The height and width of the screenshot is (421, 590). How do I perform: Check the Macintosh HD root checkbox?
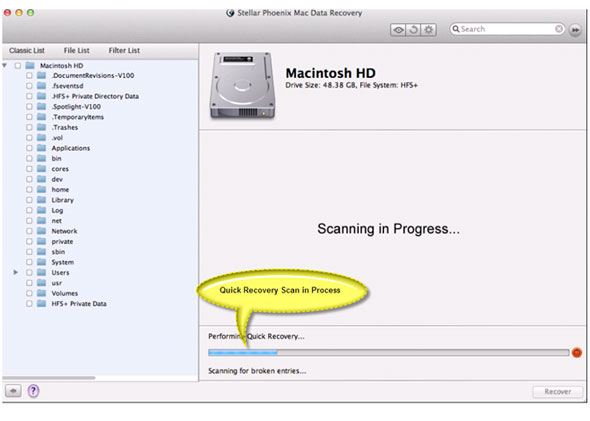(x=18, y=65)
